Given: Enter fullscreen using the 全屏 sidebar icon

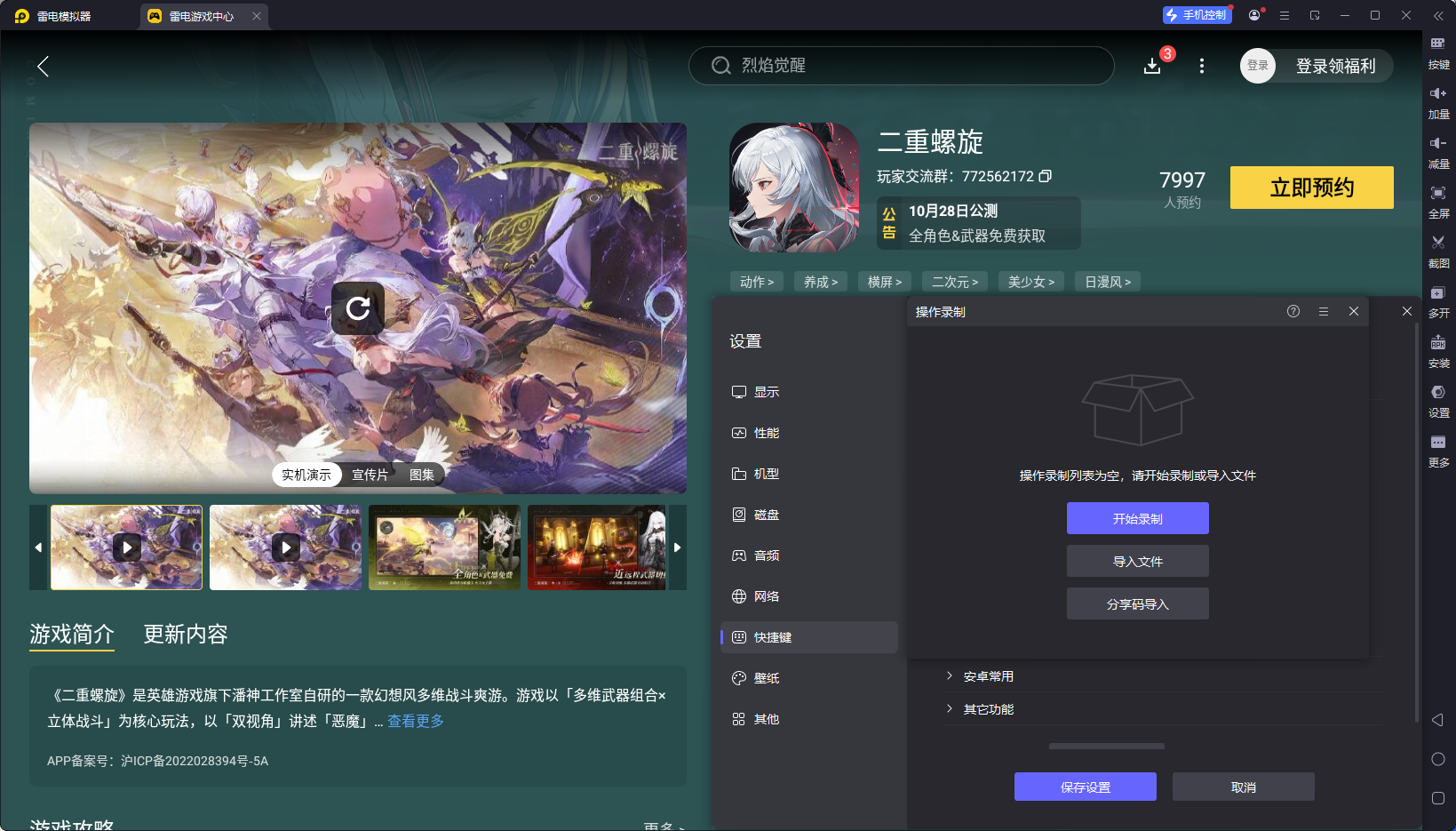Looking at the screenshot, I should point(1439,202).
